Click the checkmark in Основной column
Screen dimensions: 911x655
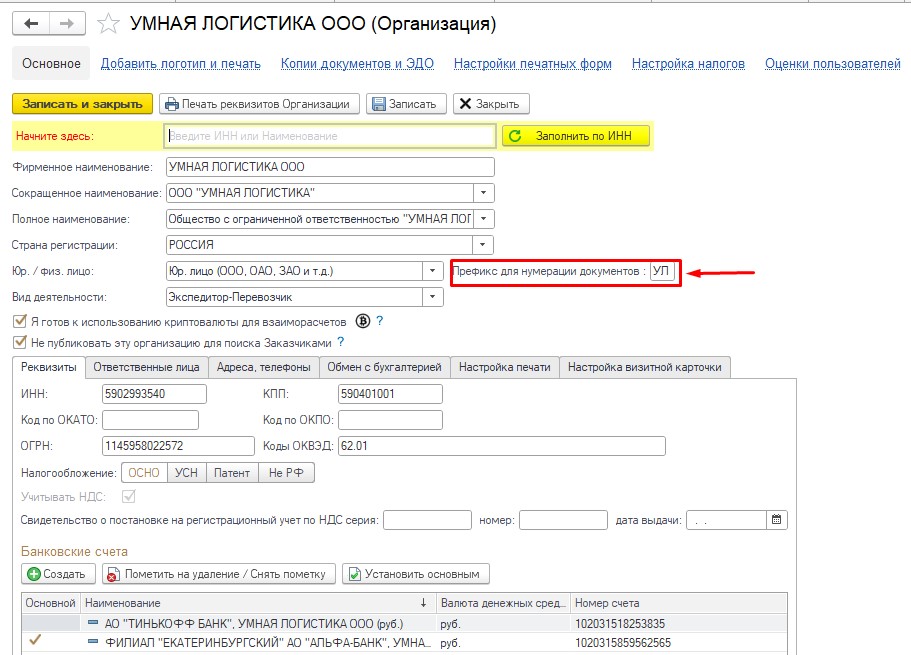[x=35, y=640]
